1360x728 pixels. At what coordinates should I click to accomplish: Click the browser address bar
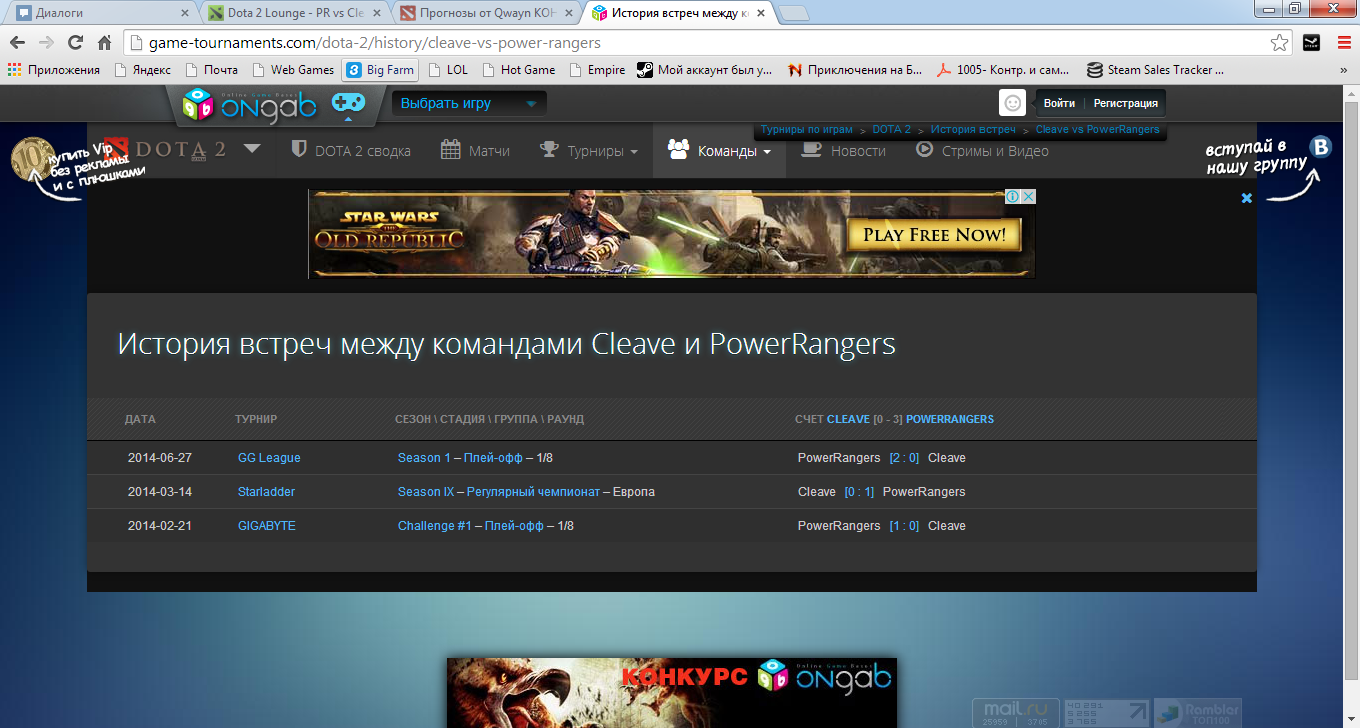coord(700,43)
